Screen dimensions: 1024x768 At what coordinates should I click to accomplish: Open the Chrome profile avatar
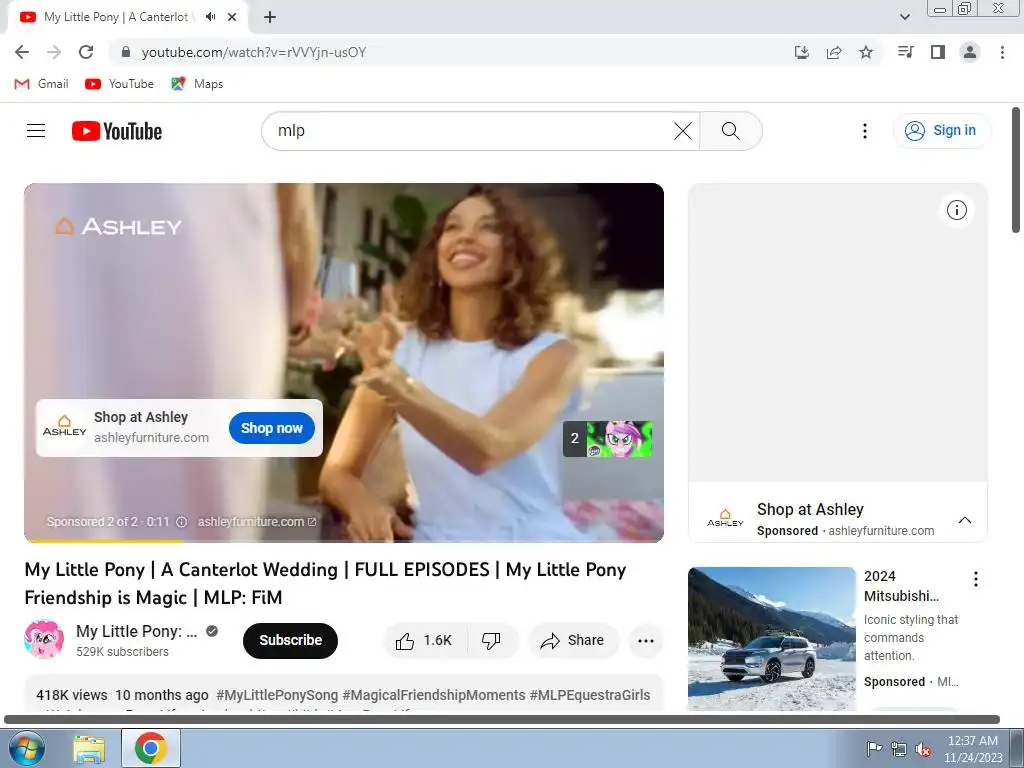[x=970, y=52]
